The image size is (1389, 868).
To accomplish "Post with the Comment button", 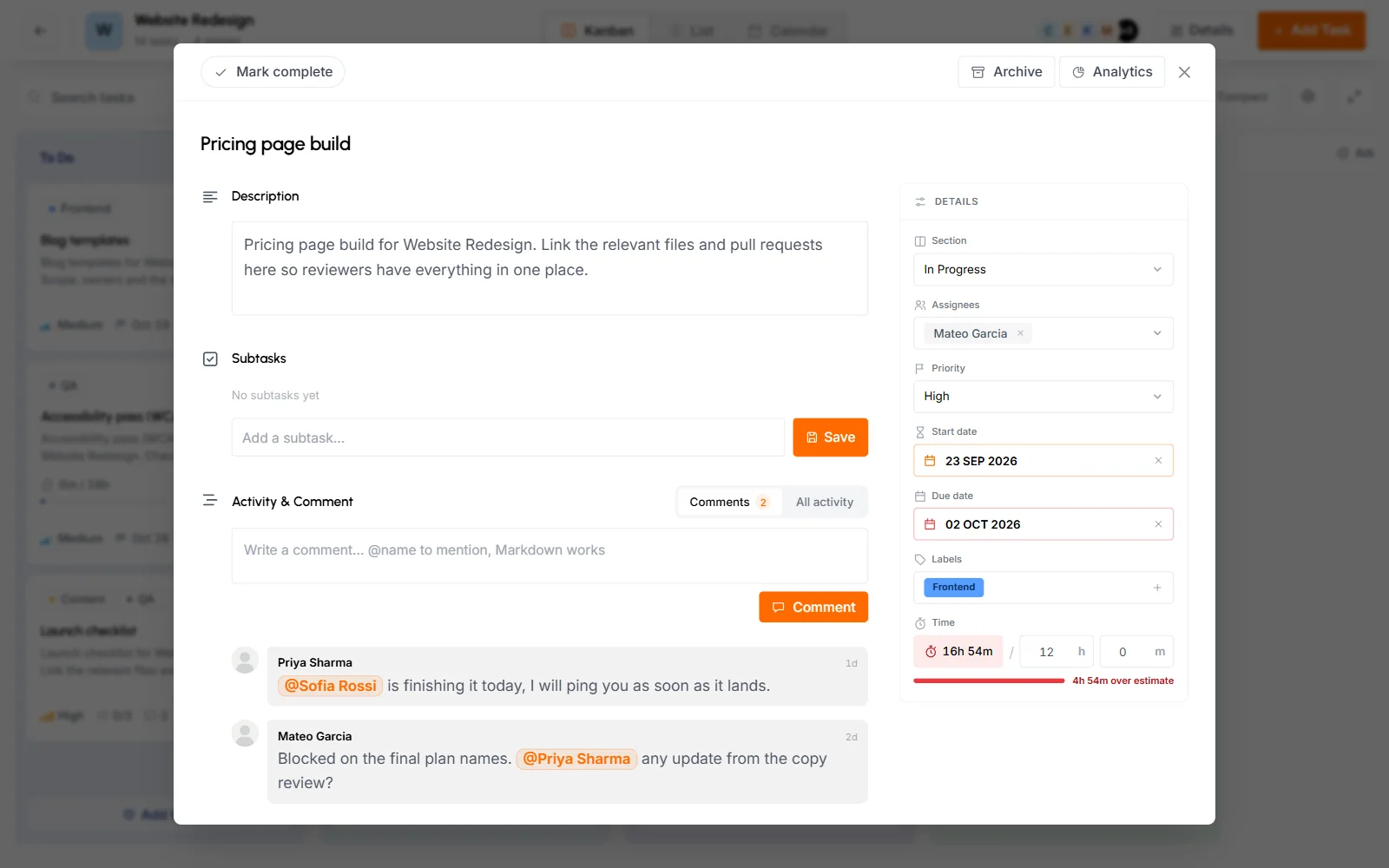I will coord(813,608).
